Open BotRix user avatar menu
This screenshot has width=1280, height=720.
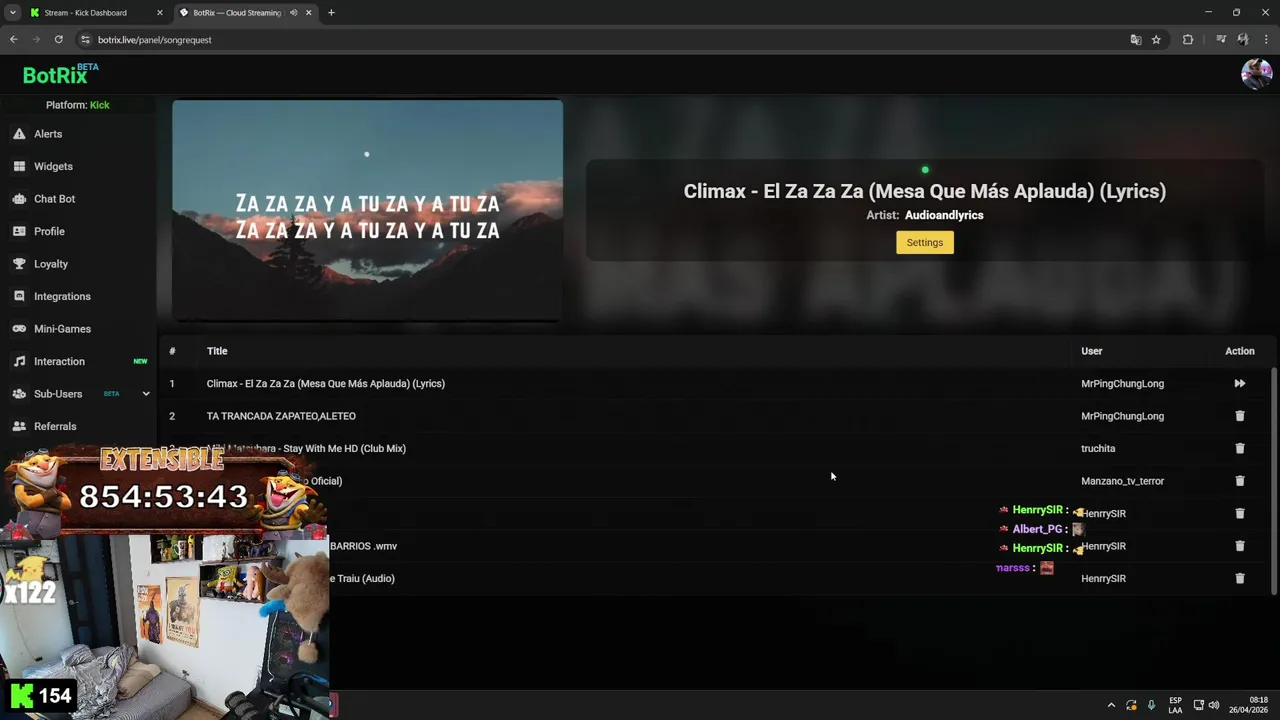click(1256, 73)
